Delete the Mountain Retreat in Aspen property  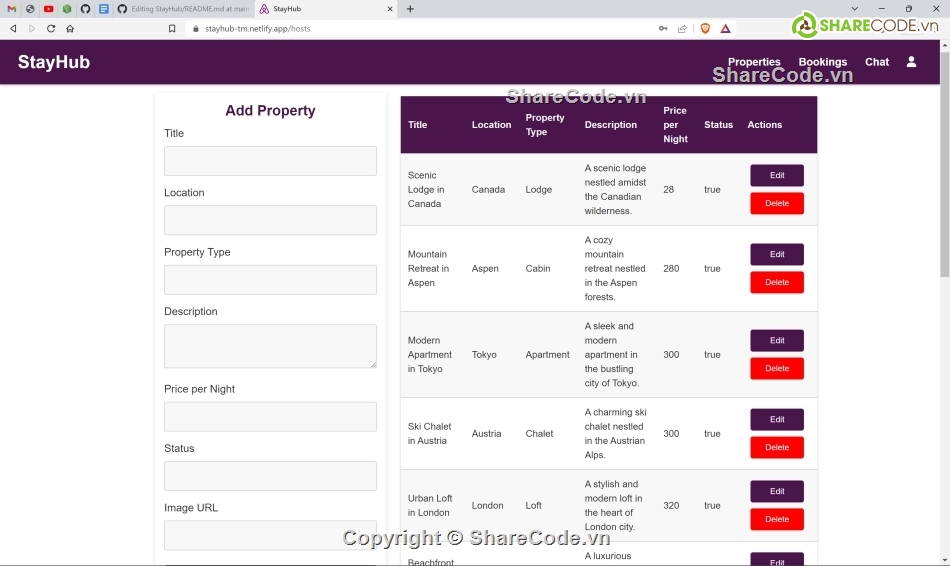coord(777,283)
